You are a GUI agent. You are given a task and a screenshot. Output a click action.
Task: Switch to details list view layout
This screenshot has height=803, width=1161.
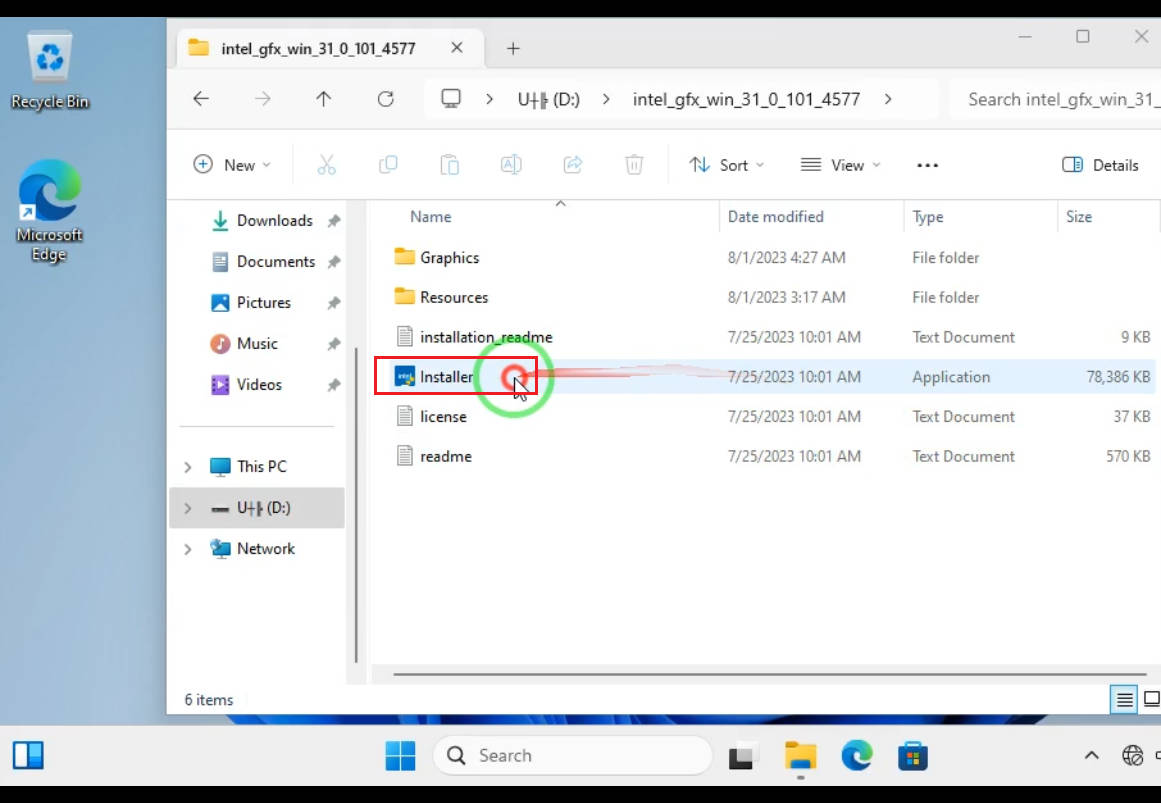point(1125,699)
